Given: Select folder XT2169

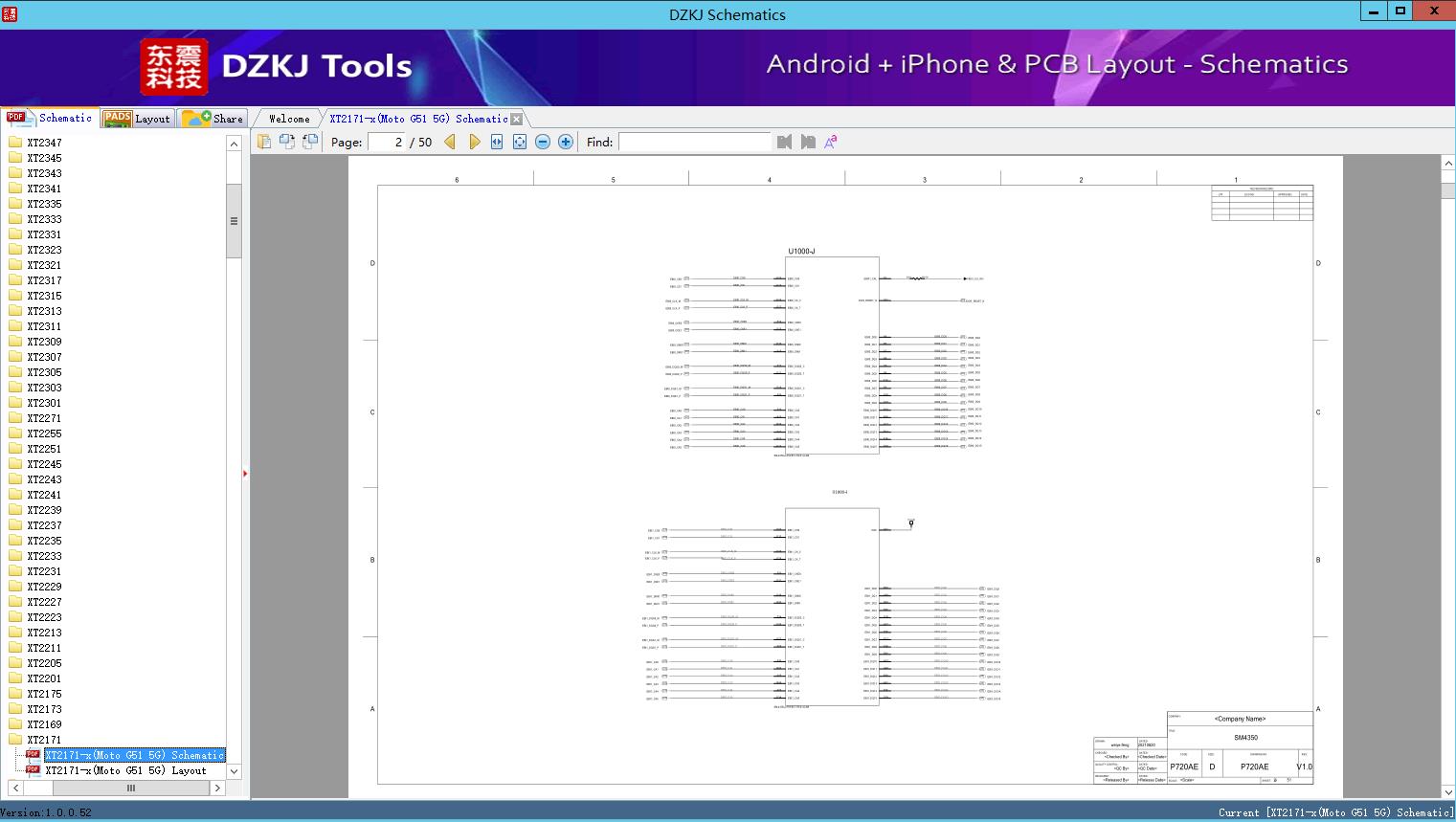Looking at the screenshot, I should click(44, 724).
